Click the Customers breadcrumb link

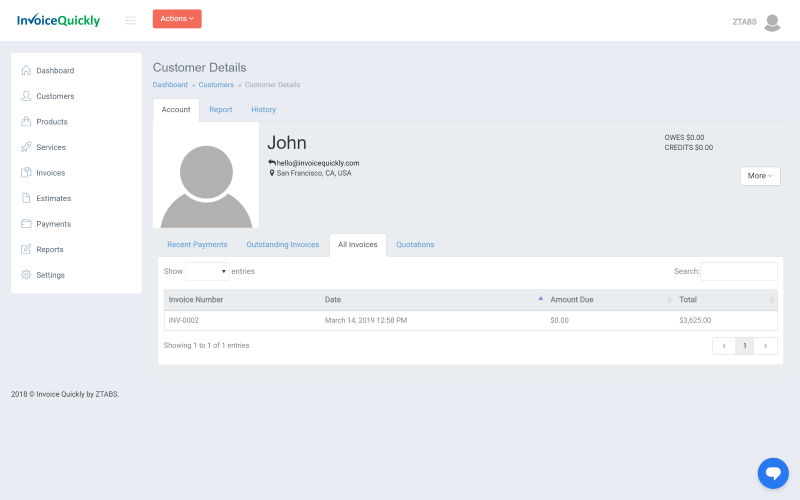coord(216,85)
